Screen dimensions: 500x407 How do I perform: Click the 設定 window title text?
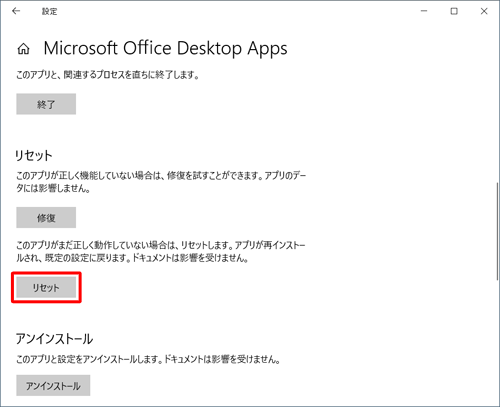coord(49,11)
